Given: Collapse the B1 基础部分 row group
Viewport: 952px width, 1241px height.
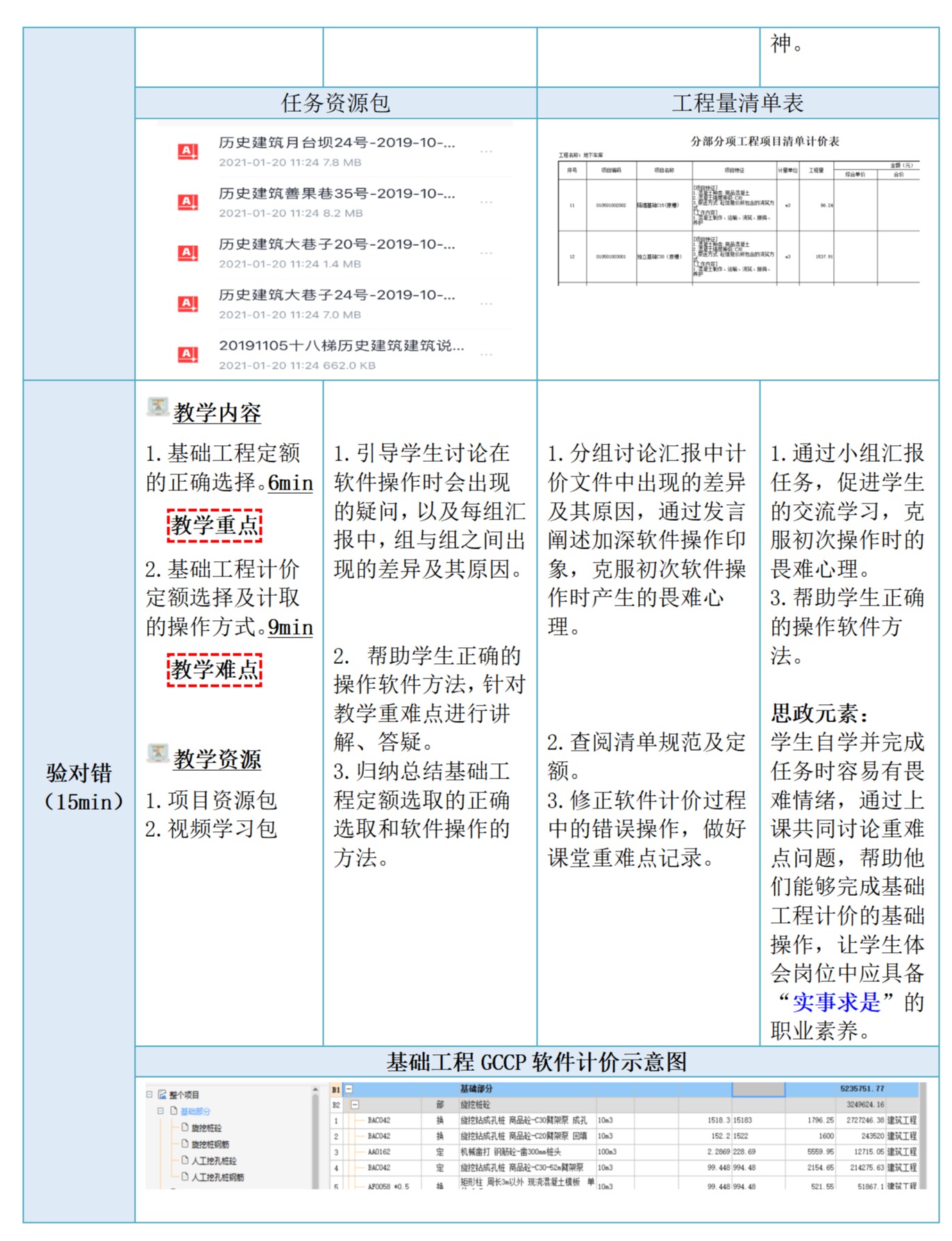Looking at the screenshot, I should click(349, 1089).
